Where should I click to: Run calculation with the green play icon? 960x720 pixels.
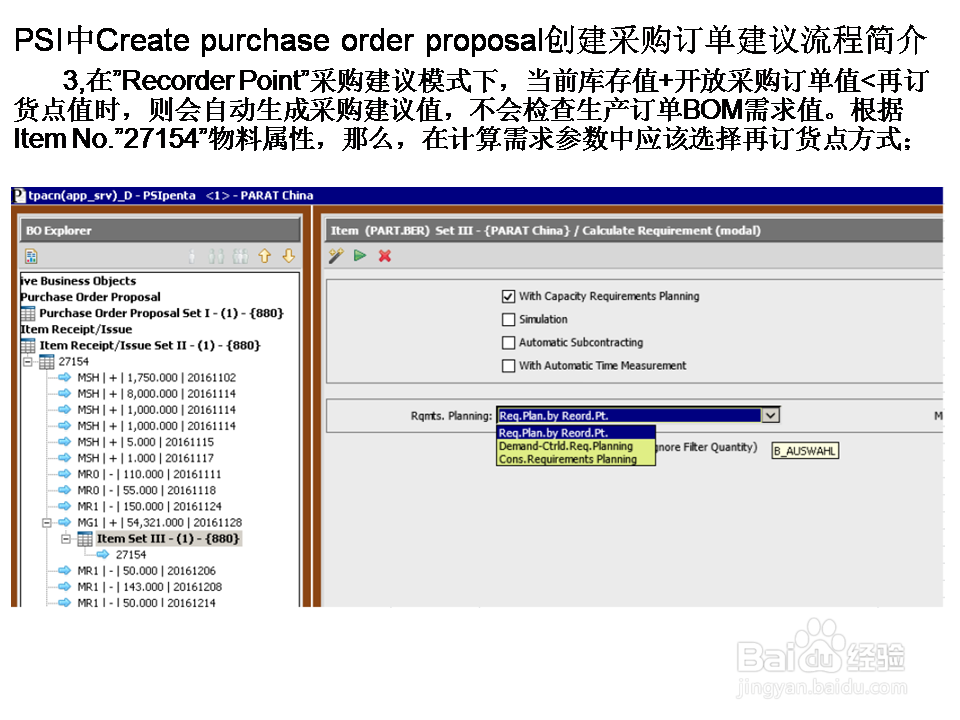[359, 256]
